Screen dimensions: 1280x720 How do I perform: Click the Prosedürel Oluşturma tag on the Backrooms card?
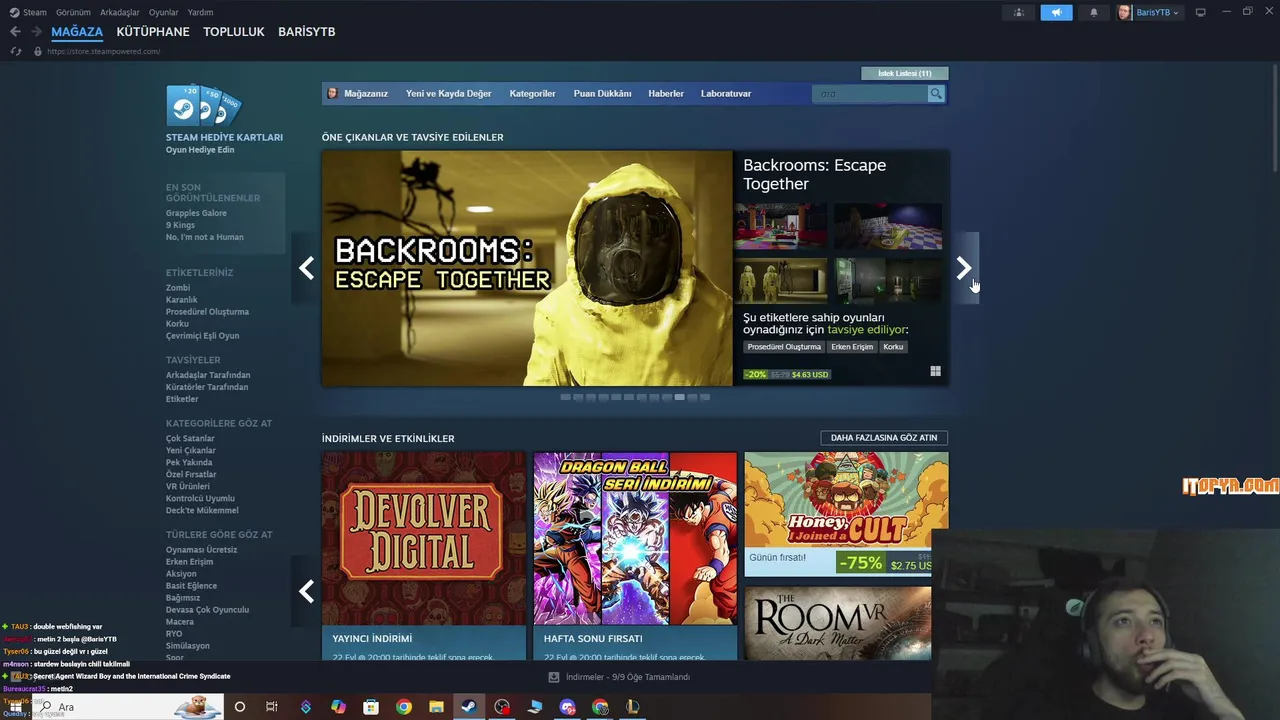pos(784,347)
